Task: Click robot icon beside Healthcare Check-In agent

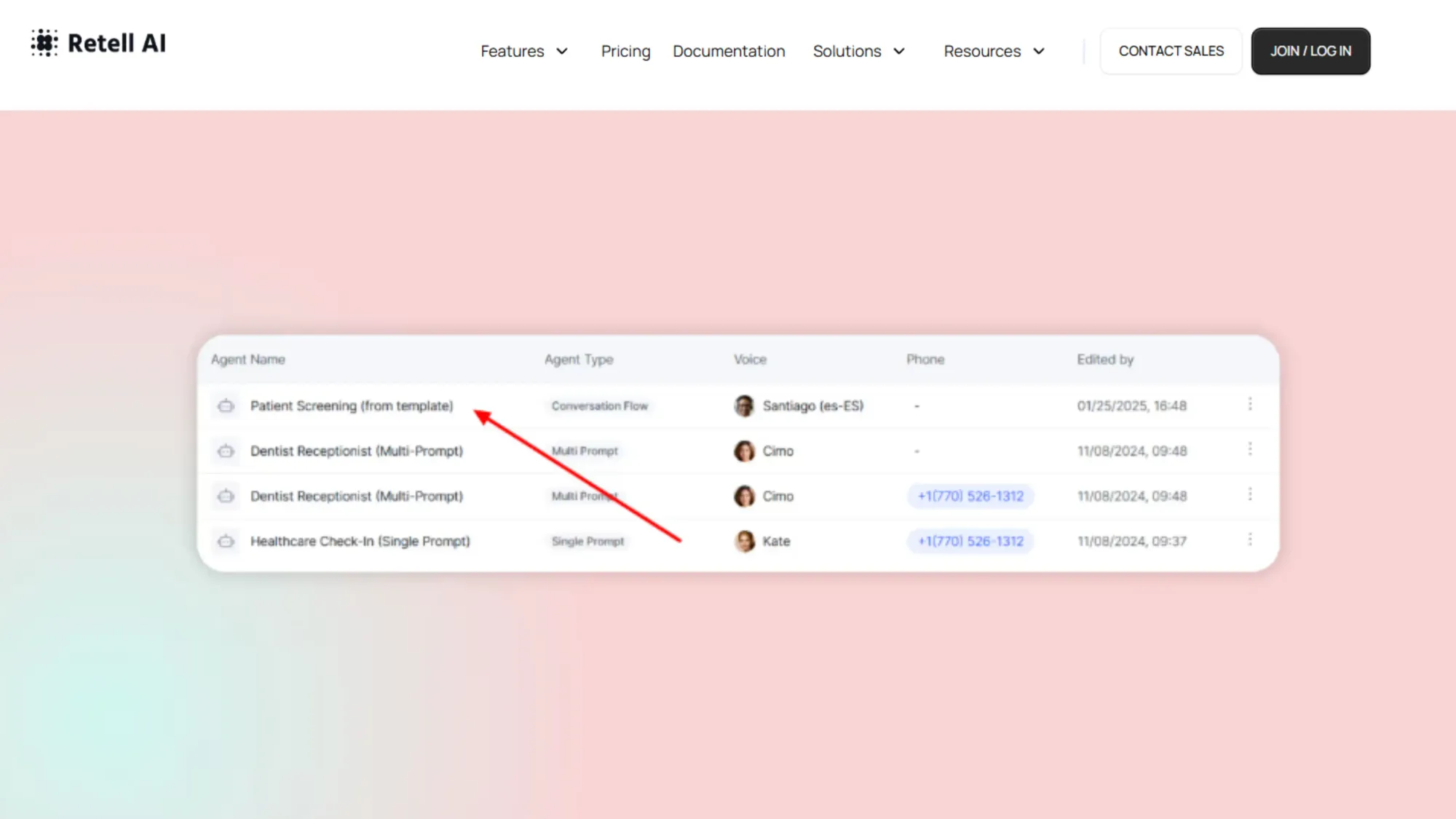Action: pyautogui.click(x=226, y=541)
